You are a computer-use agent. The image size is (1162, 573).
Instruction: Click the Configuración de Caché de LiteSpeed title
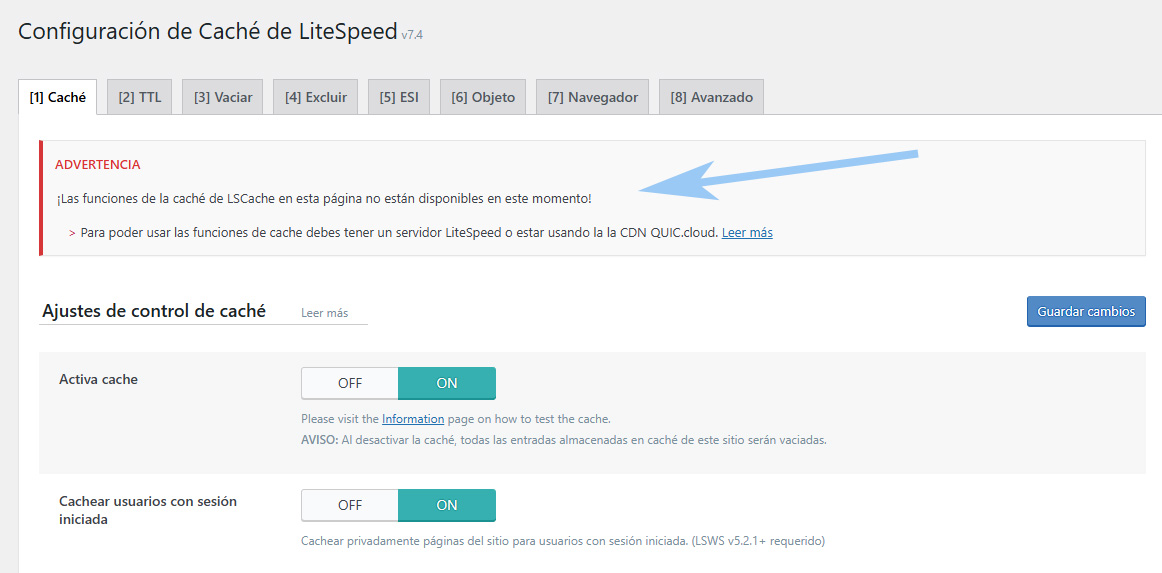[208, 32]
